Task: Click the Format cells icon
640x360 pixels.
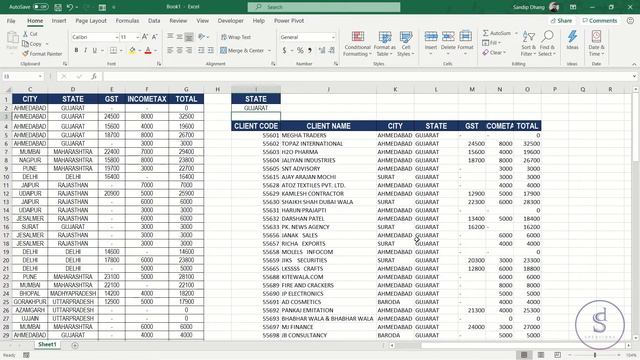Action: pos(465,37)
